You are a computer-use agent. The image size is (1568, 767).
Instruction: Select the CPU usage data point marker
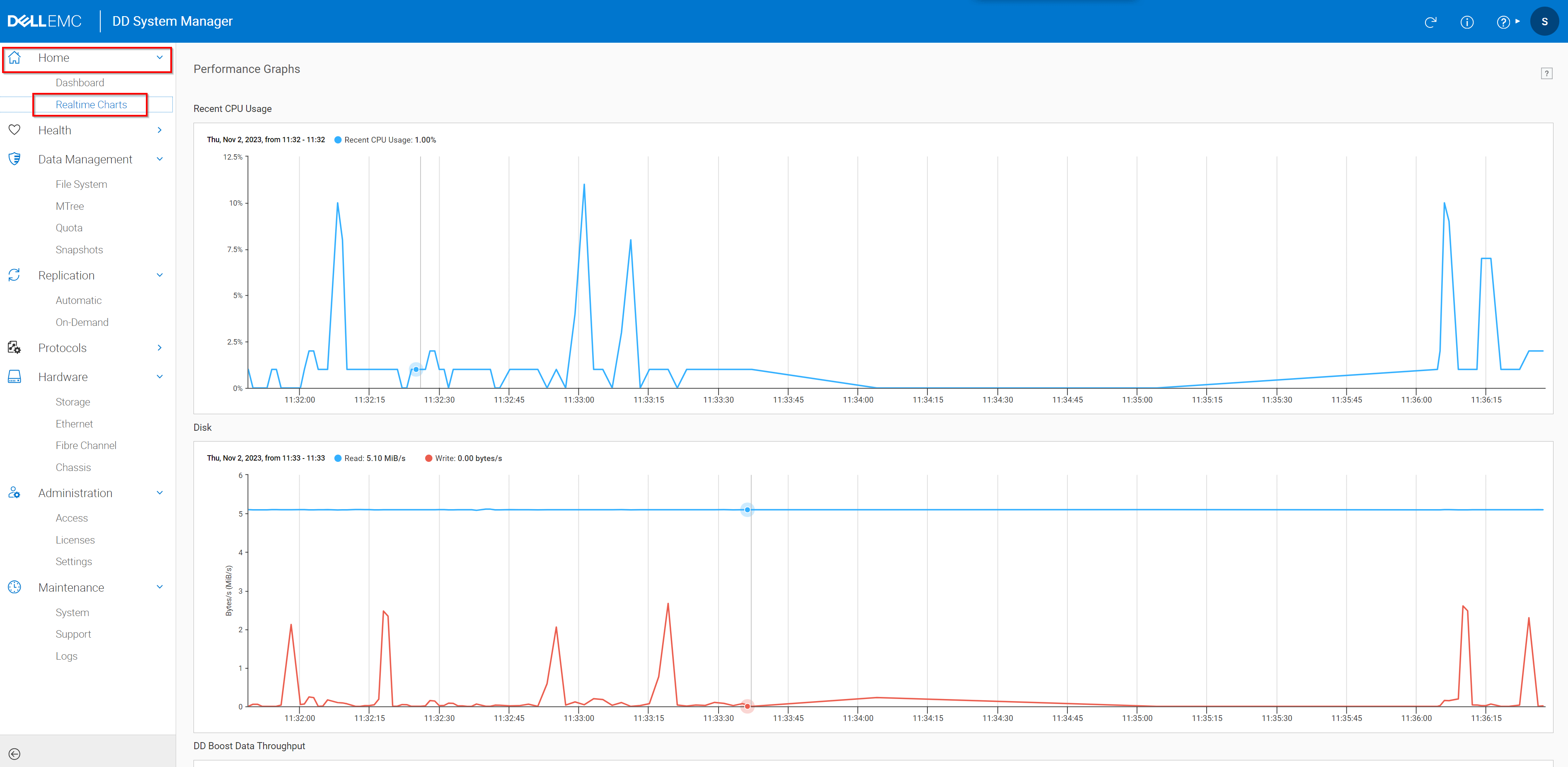tap(416, 369)
